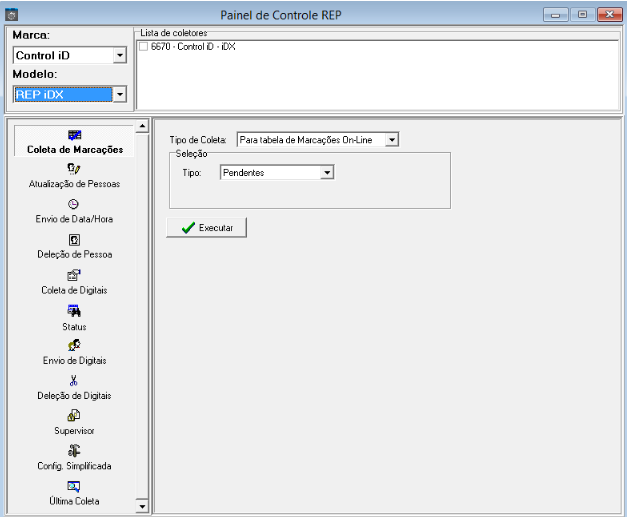This screenshot has width=627, height=517.
Task: Click the Deleção de Pessoa icon
Action: pyautogui.click(x=74, y=239)
